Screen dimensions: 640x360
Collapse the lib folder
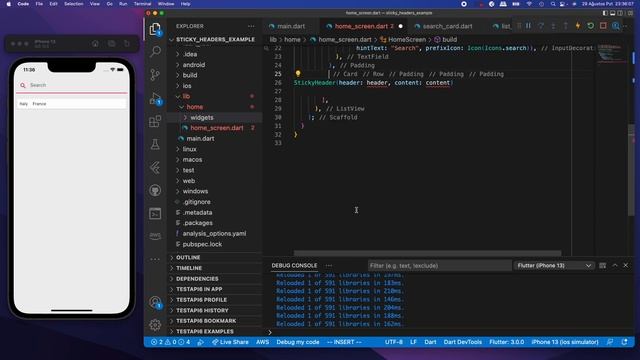pos(216,96)
